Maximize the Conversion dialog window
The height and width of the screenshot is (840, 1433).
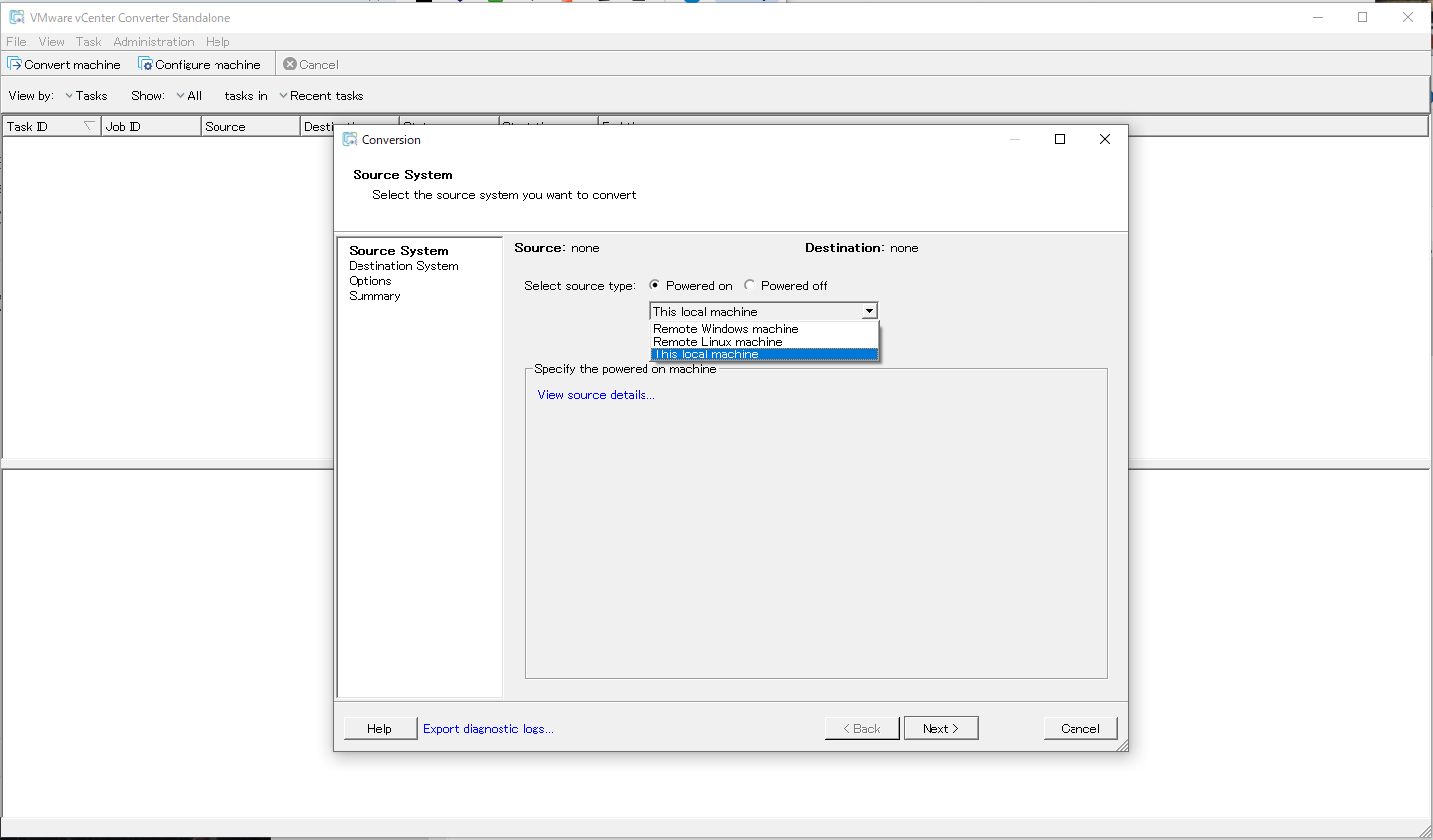pyautogui.click(x=1060, y=139)
